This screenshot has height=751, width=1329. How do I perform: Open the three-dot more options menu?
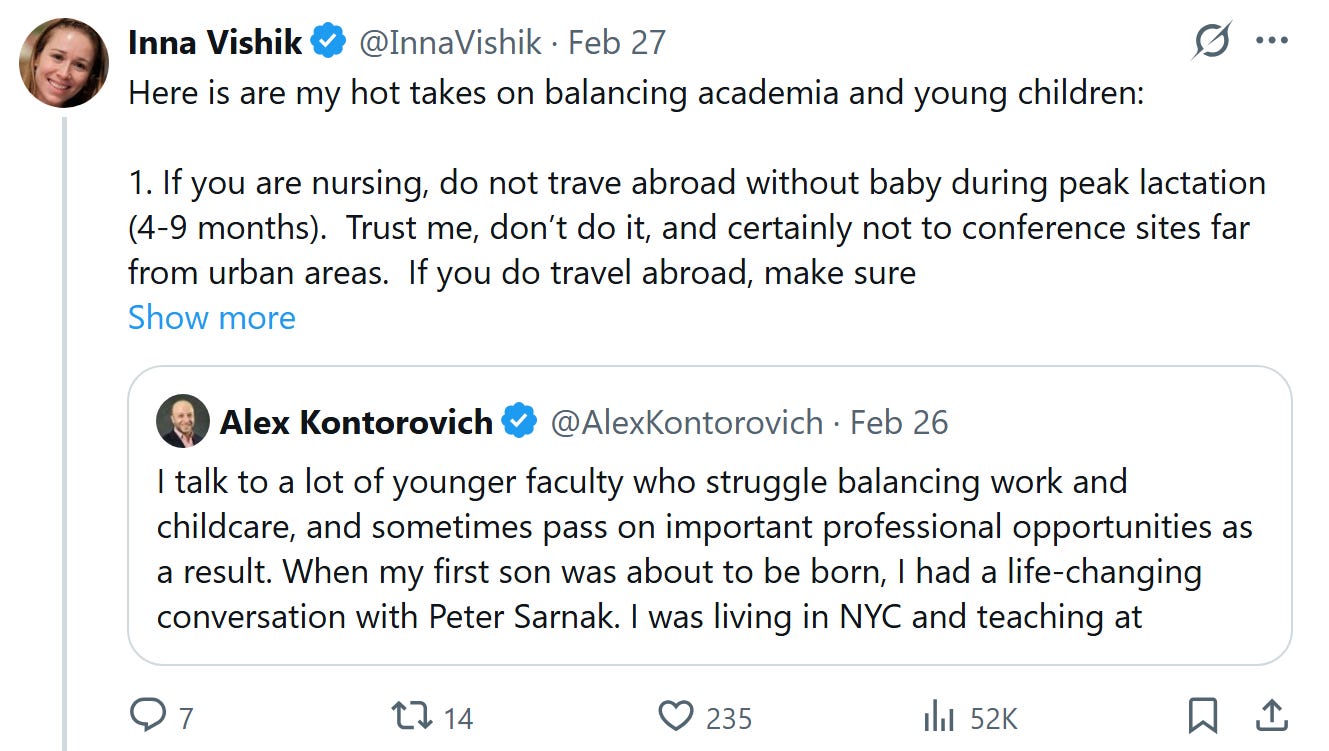point(1271,41)
